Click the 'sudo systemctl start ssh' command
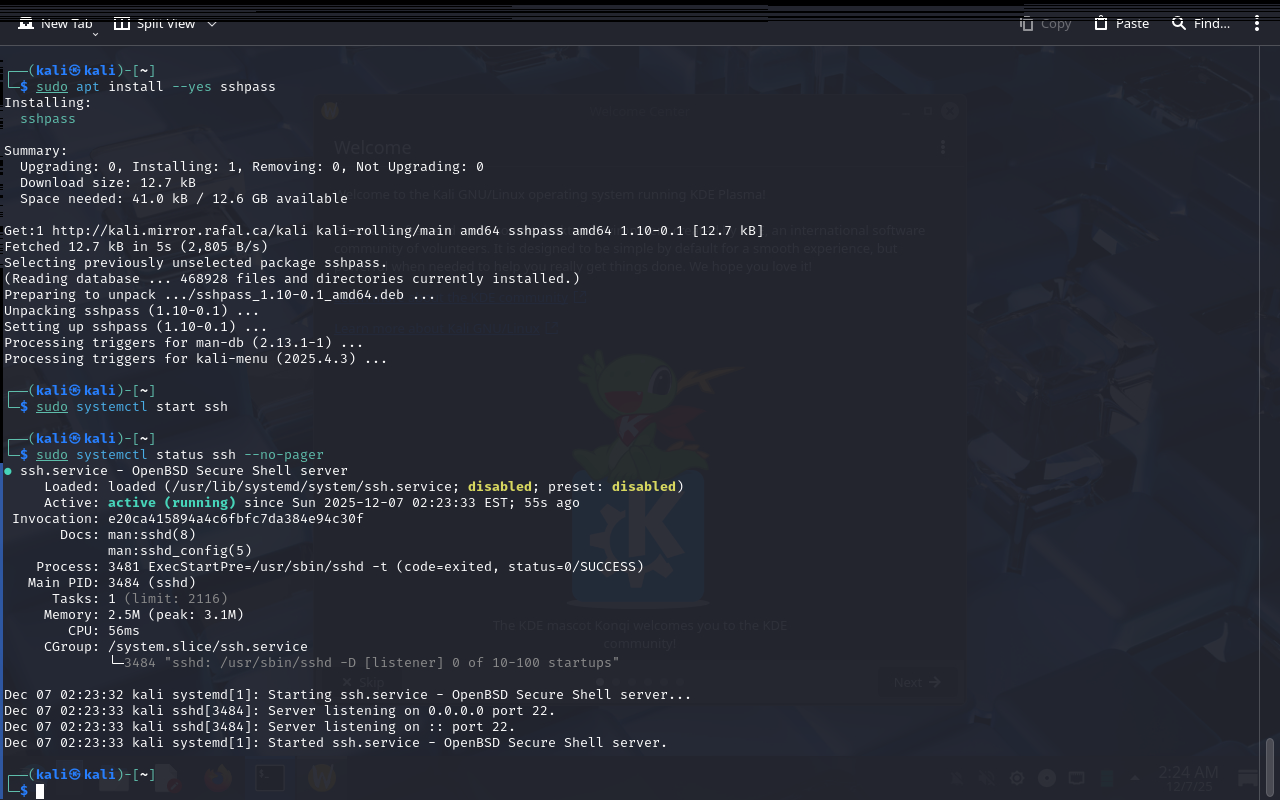Viewport: 1280px width, 800px height. point(132,407)
